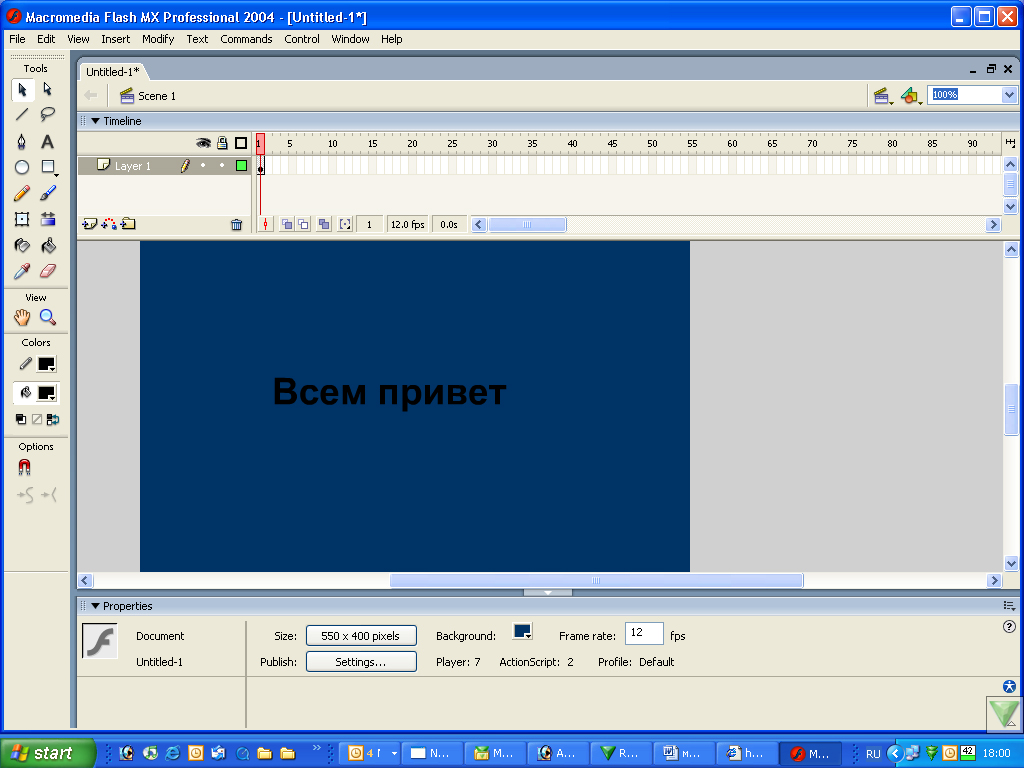
Task: Select the Eraser tool
Action: pos(47,271)
